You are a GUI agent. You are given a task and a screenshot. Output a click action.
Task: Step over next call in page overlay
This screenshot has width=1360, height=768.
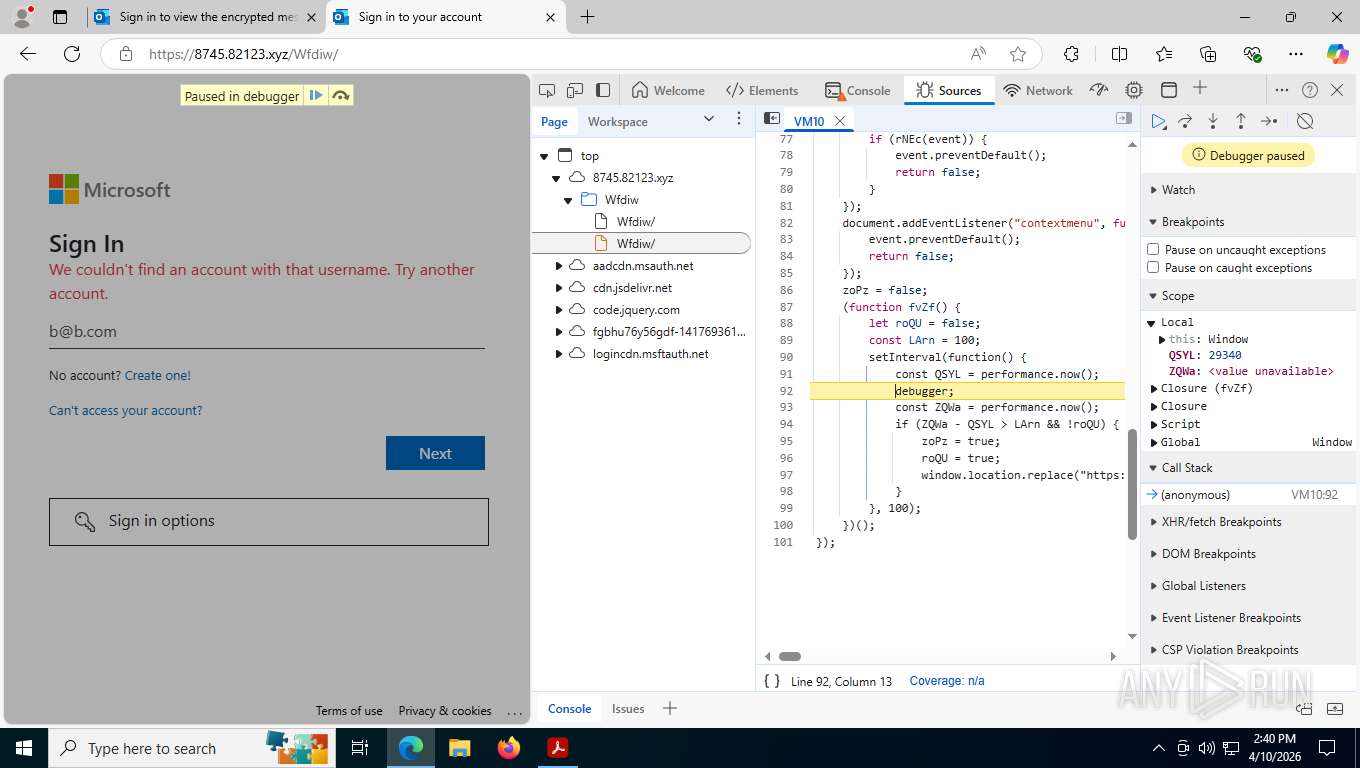[x=341, y=96]
